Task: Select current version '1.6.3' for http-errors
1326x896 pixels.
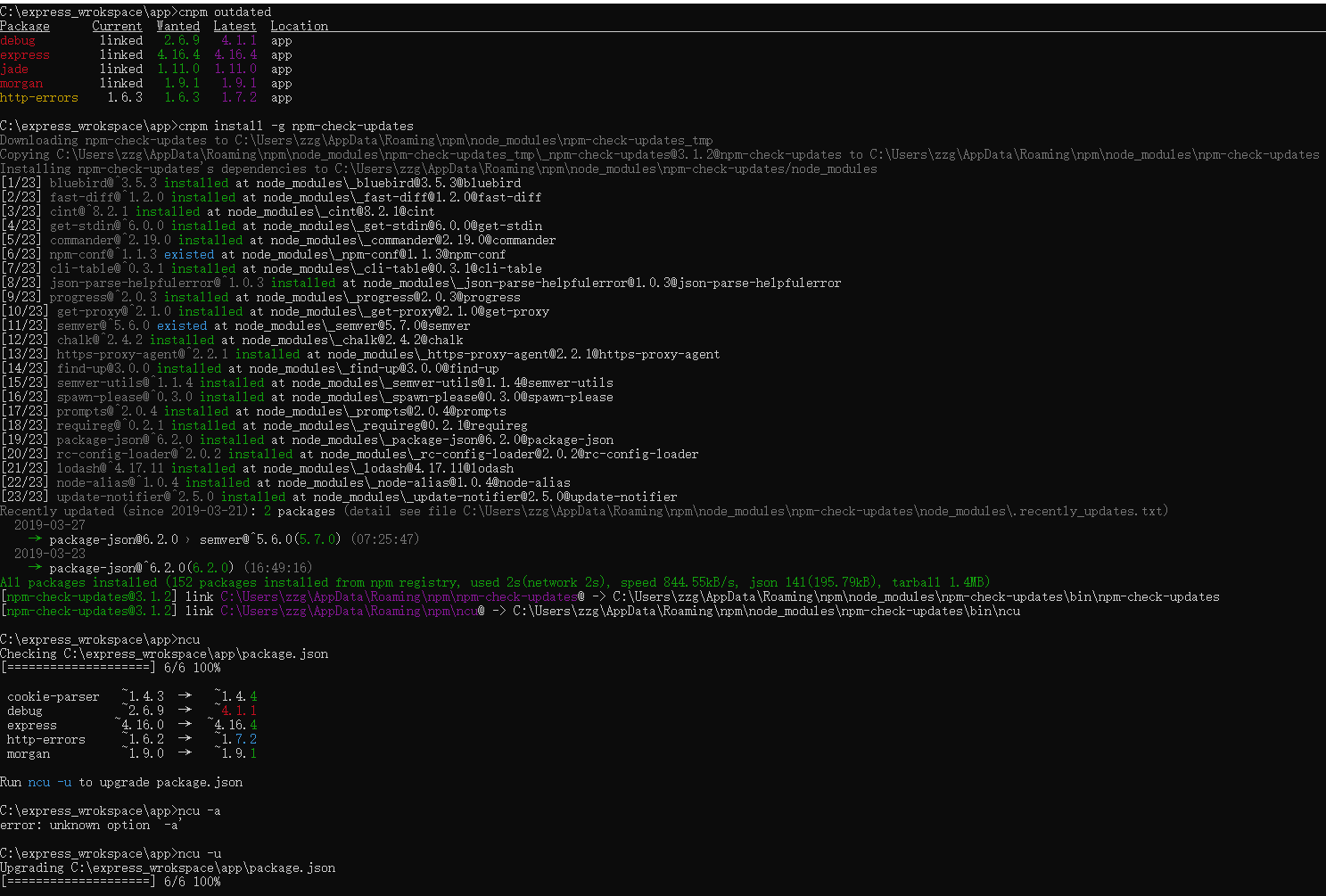Action: (x=125, y=97)
